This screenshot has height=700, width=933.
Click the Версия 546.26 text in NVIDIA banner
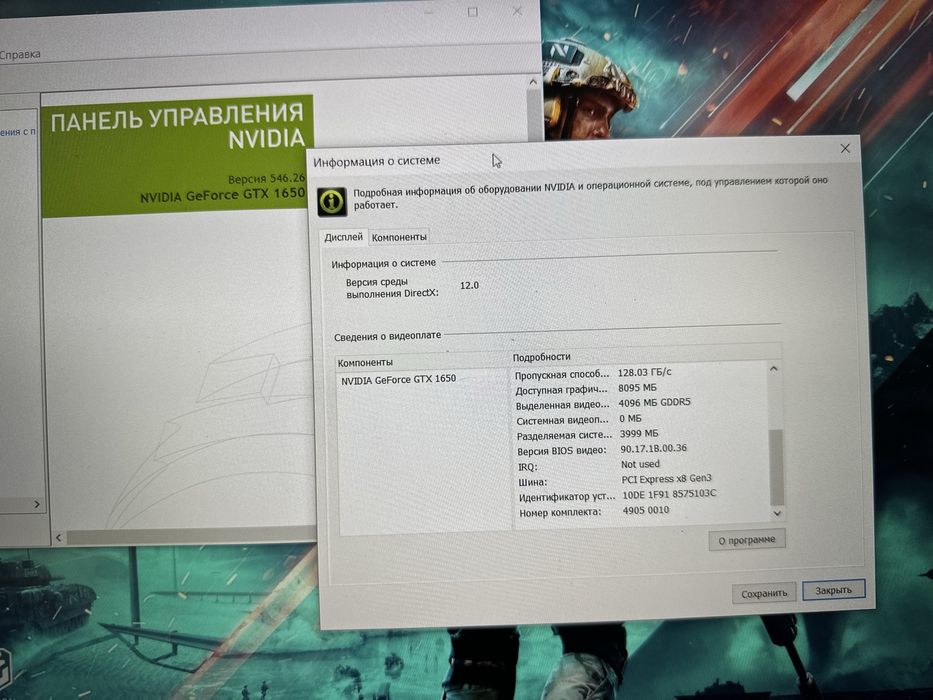point(266,178)
